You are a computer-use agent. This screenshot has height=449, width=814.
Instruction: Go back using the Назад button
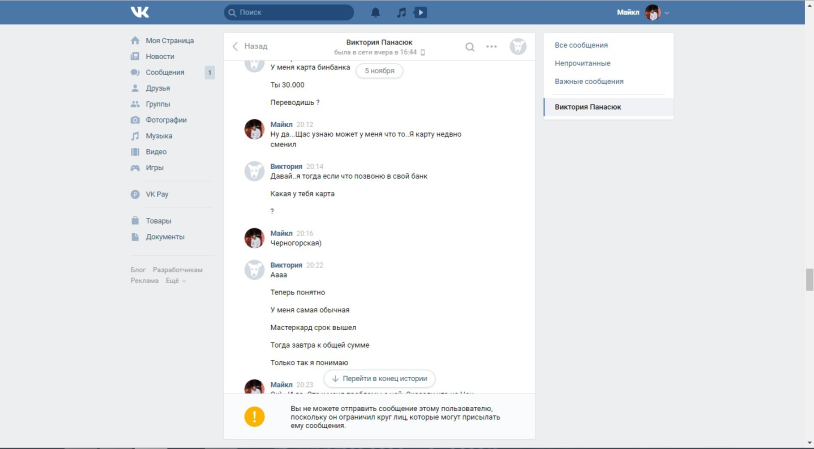tap(250, 46)
